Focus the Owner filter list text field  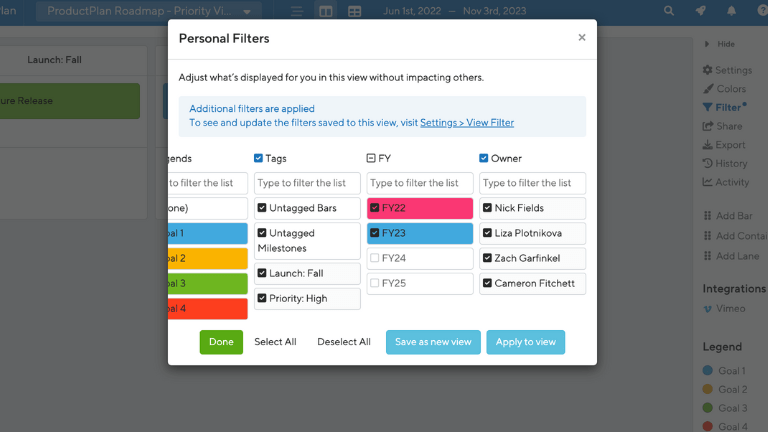532,183
